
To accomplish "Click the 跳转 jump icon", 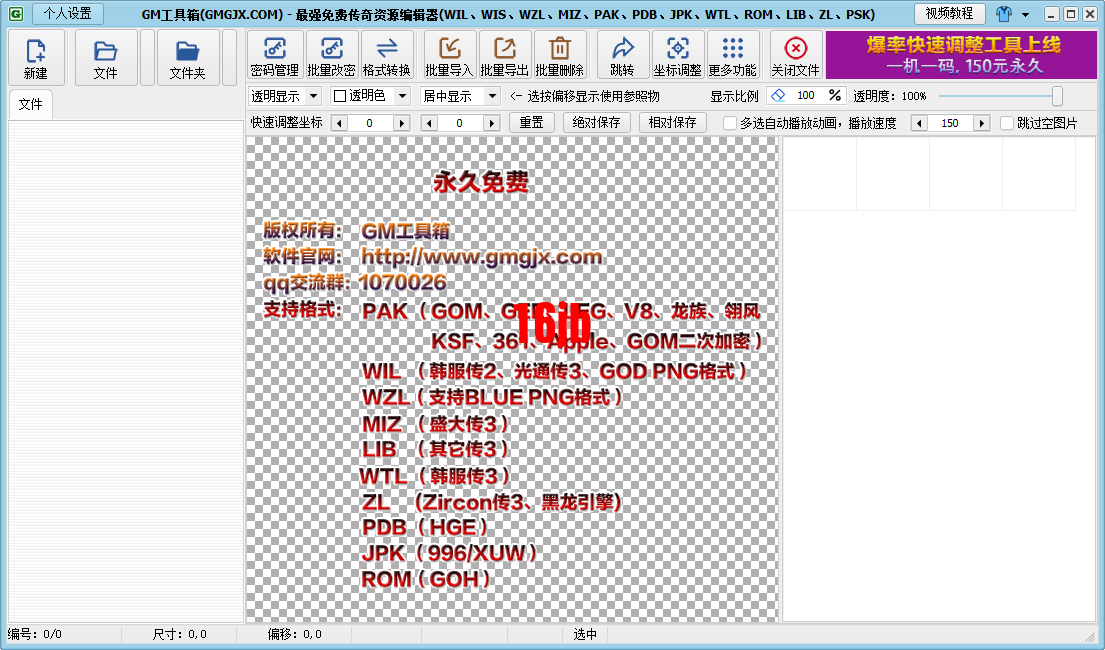I will (x=624, y=55).
